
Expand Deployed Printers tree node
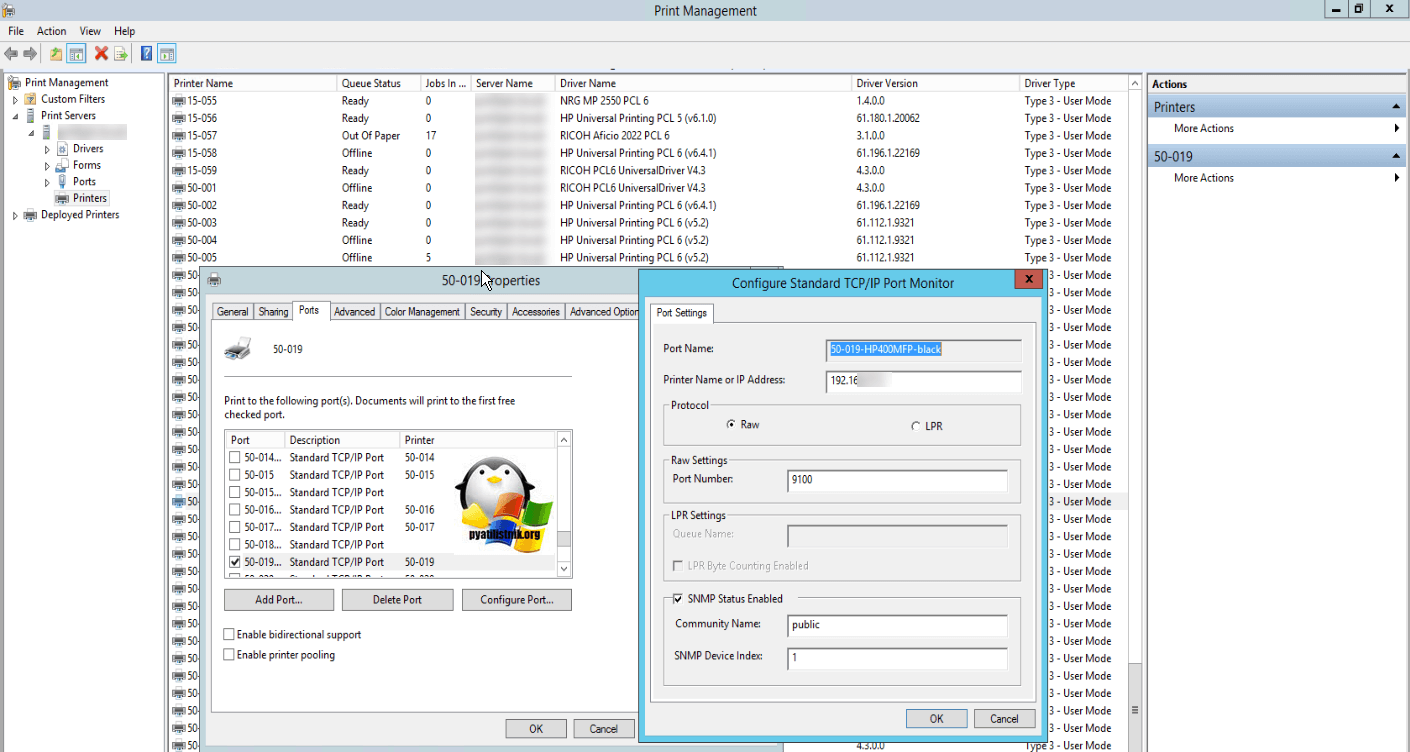[x=15, y=215]
